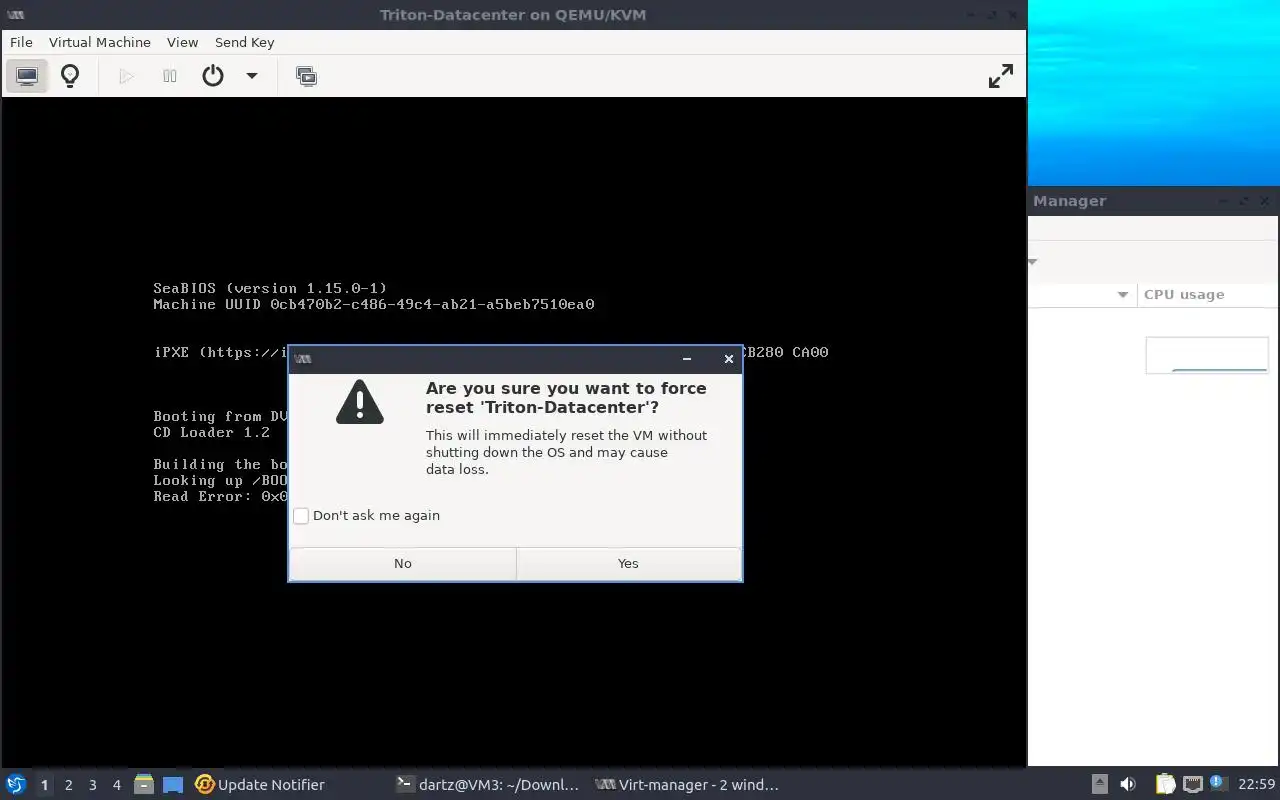Image resolution: width=1280 pixels, height=800 pixels.
Task: Enable the "Don't ask me again" checkbox
Action: [301, 516]
